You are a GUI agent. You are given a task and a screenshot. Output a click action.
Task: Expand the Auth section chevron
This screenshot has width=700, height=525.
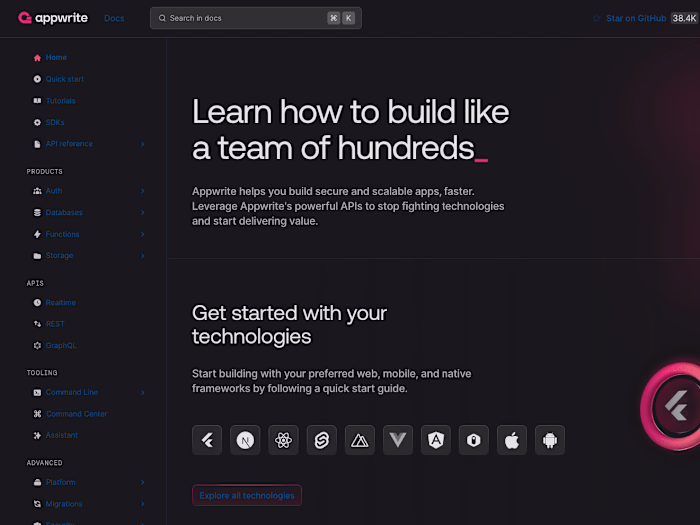(143, 191)
